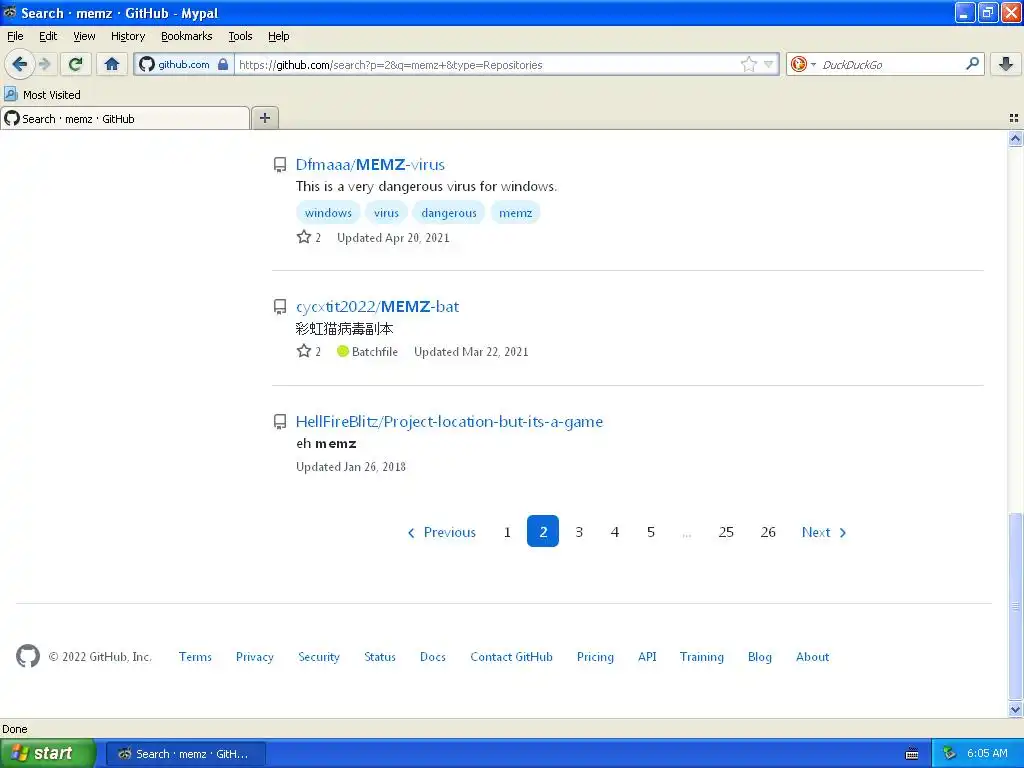Open the URL history dropdown arrow
1024x768 pixels.
tap(769, 64)
